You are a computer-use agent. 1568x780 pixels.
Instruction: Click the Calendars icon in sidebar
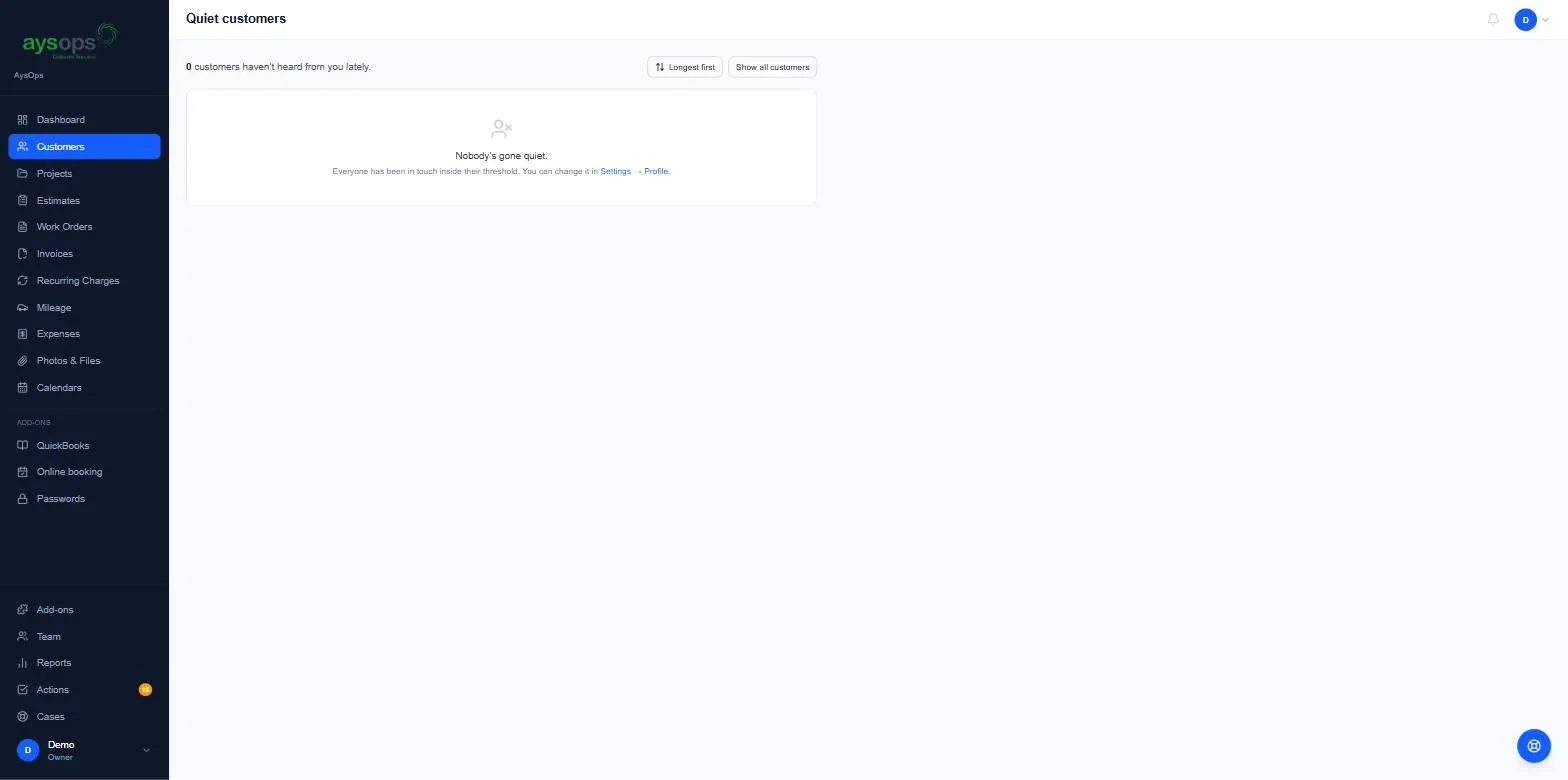tap(23, 388)
